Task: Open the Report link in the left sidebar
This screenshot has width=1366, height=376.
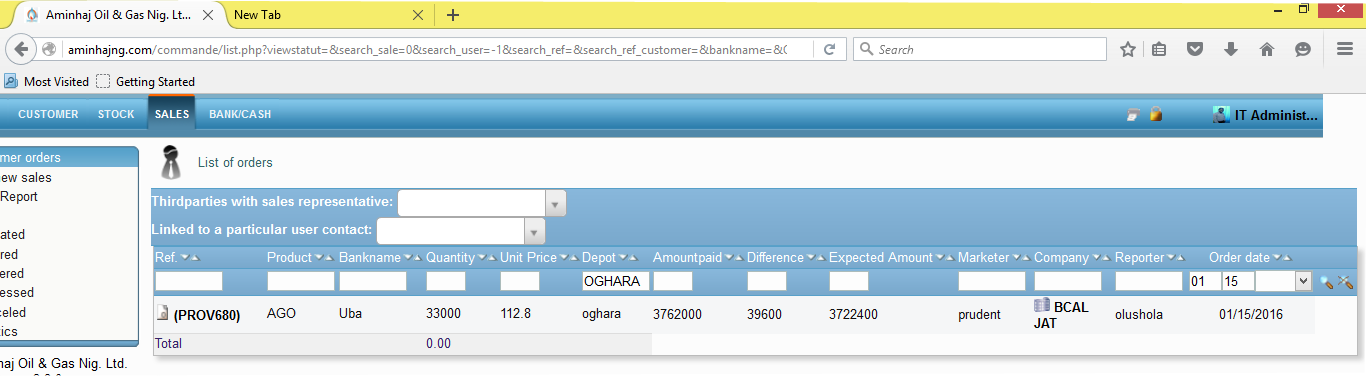Action: pos(19,197)
